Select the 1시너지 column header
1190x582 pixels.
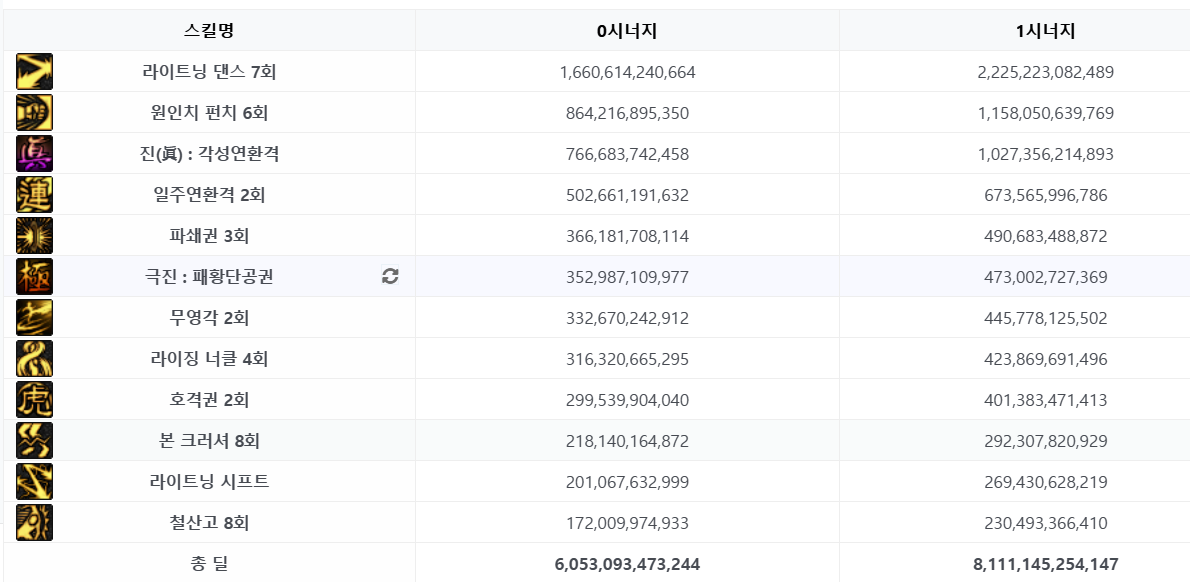[x=1045, y=31]
